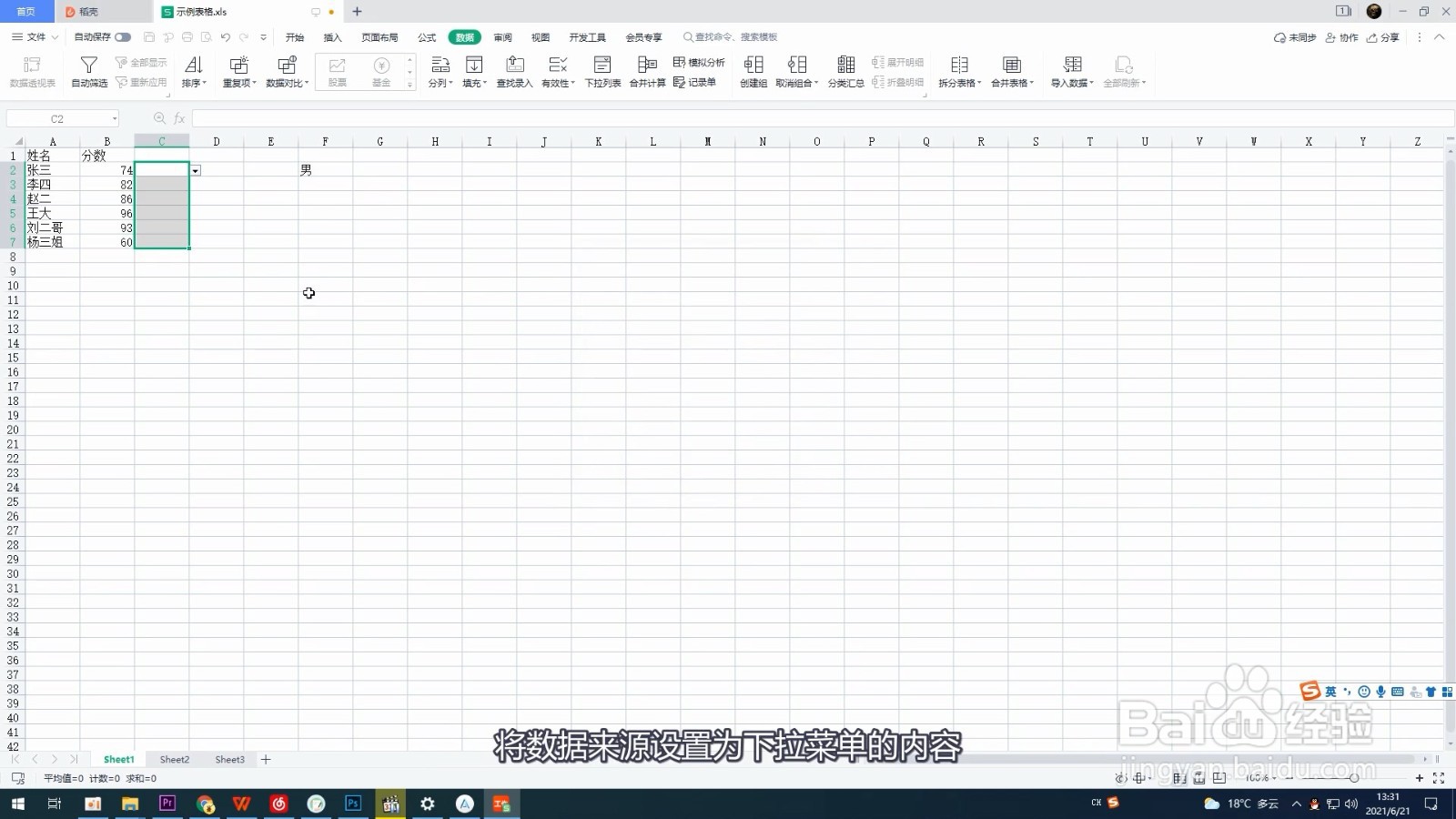This screenshot has height=819, width=1456.
Task: Select the column C header
Action: [x=161, y=141]
